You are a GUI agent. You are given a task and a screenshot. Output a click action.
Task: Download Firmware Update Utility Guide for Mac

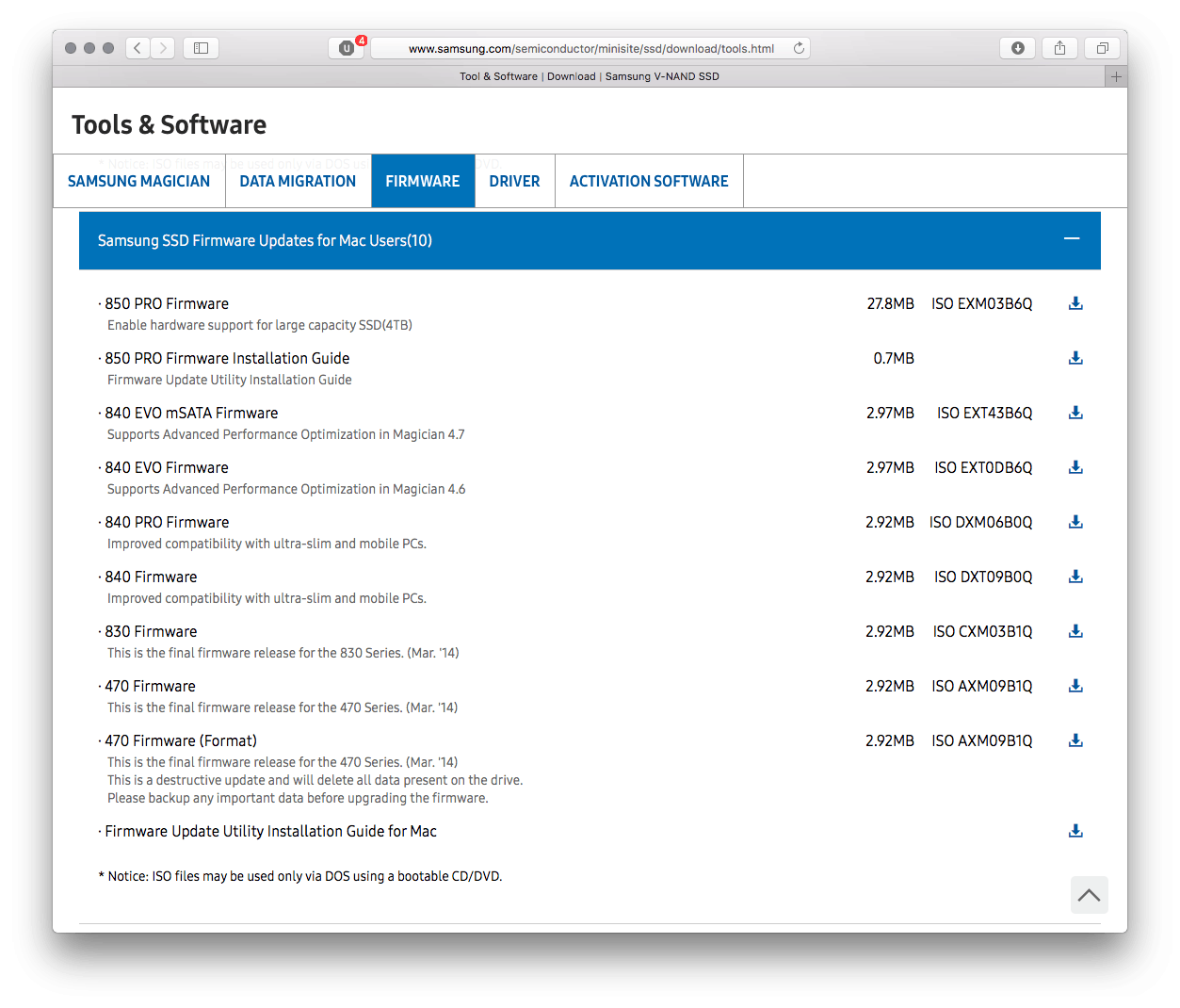(x=1075, y=831)
